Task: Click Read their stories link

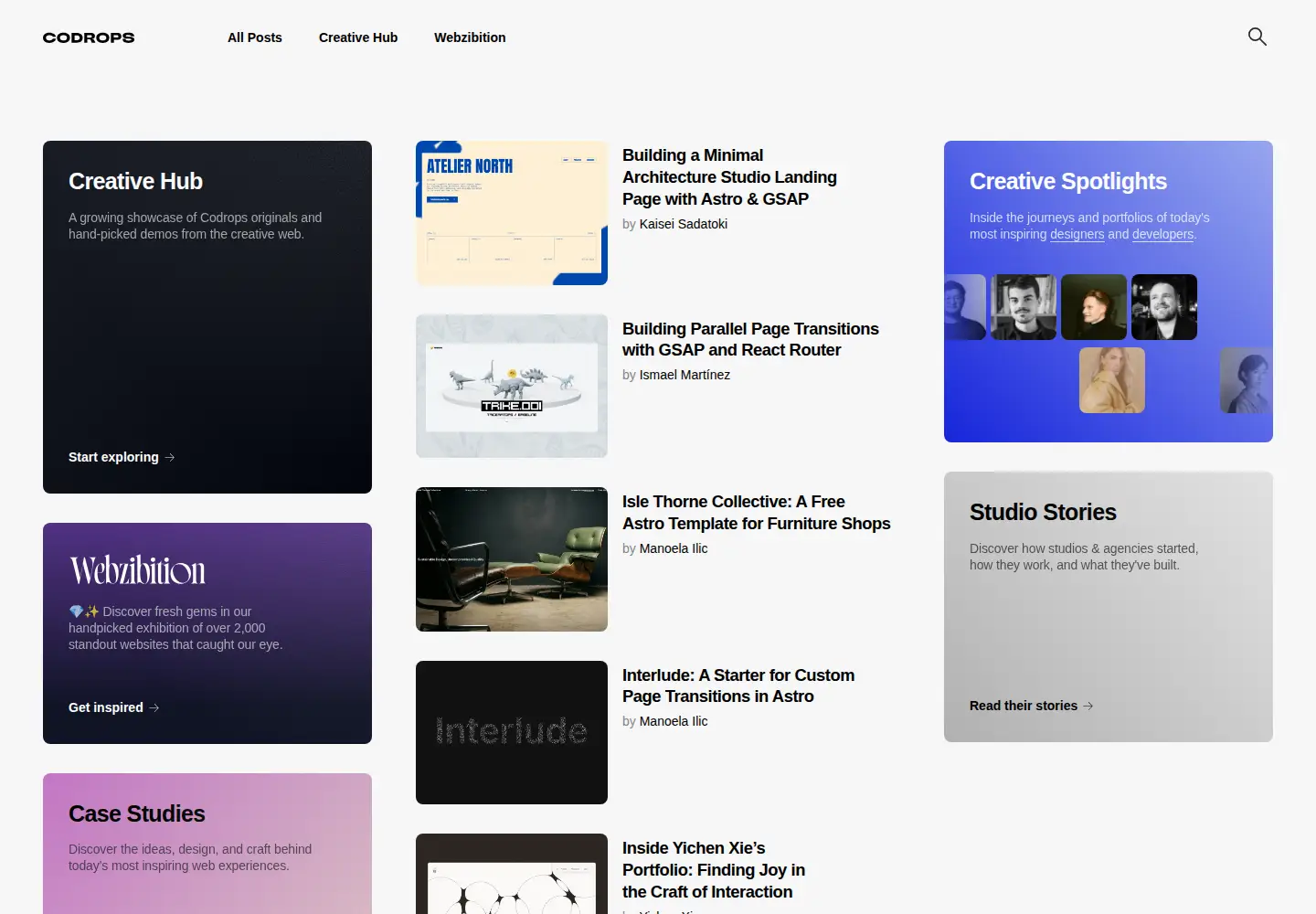Action: pyautogui.click(x=1032, y=706)
